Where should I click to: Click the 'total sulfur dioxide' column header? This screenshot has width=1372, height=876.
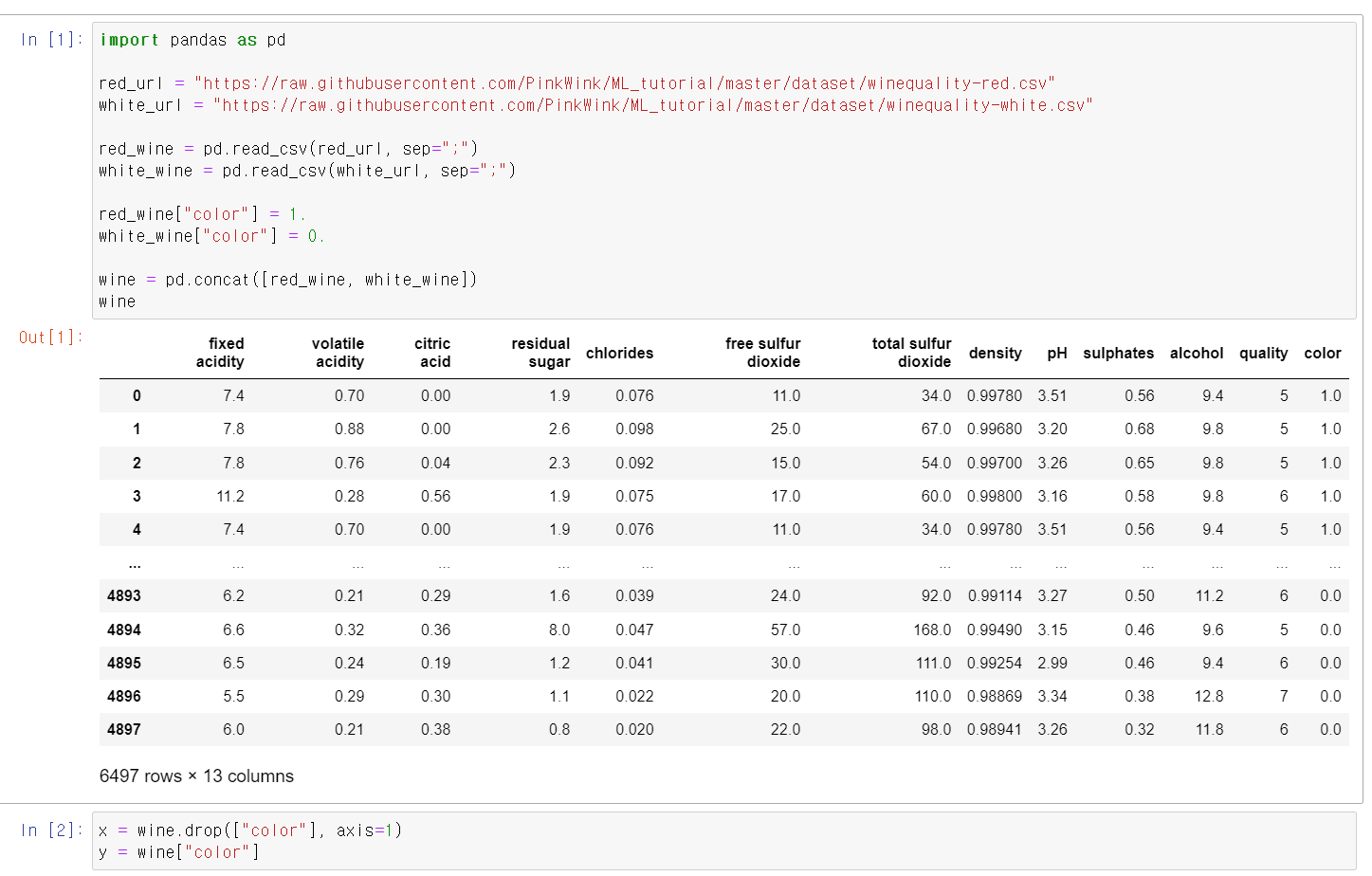911,353
